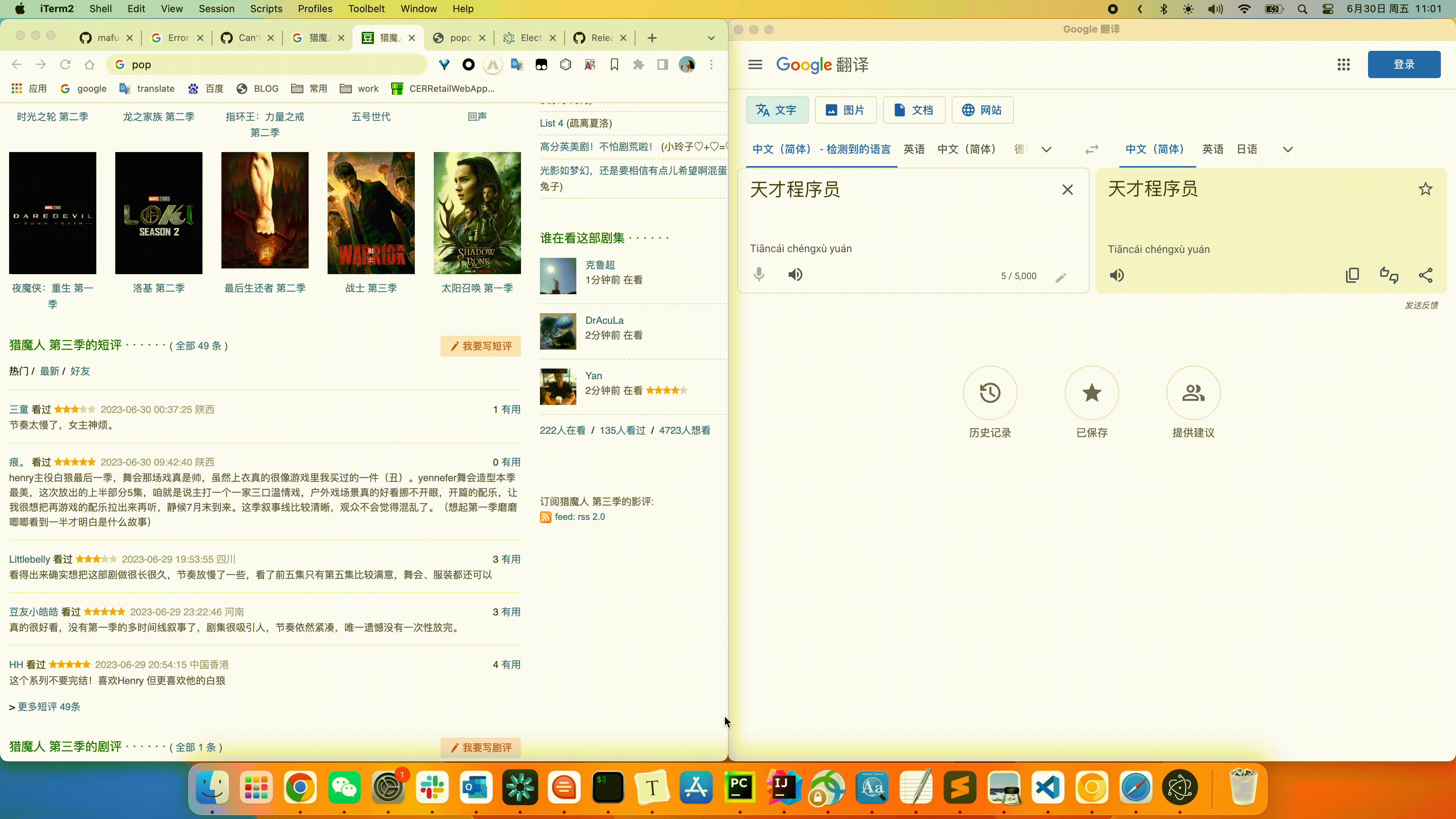Activate the microphone voice input in Google Translate
Viewport: 1456px width, 819px height.
click(759, 275)
